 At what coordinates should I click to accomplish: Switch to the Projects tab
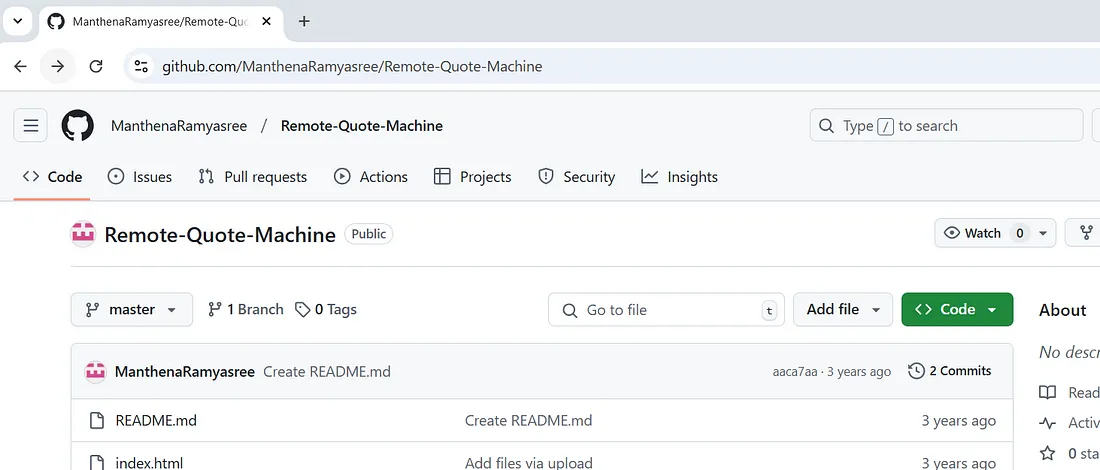pyautogui.click(x=473, y=177)
